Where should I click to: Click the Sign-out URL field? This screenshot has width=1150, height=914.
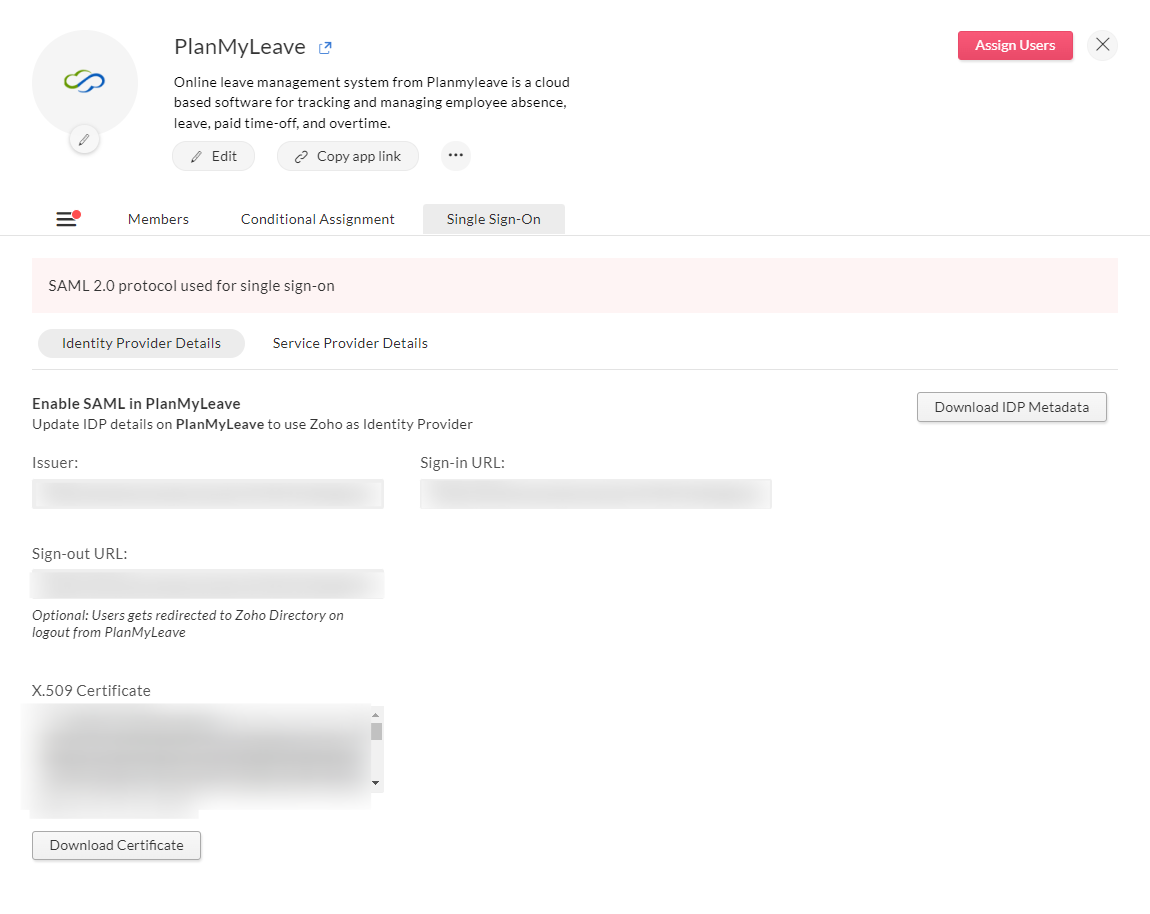tap(208, 584)
